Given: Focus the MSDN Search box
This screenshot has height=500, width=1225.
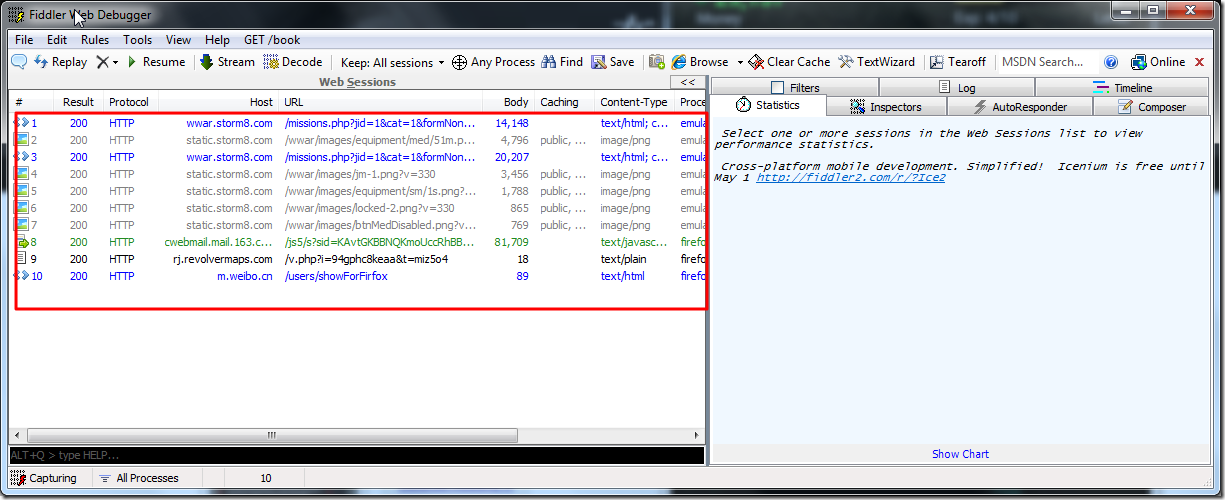Looking at the screenshot, I should tap(1046, 62).
